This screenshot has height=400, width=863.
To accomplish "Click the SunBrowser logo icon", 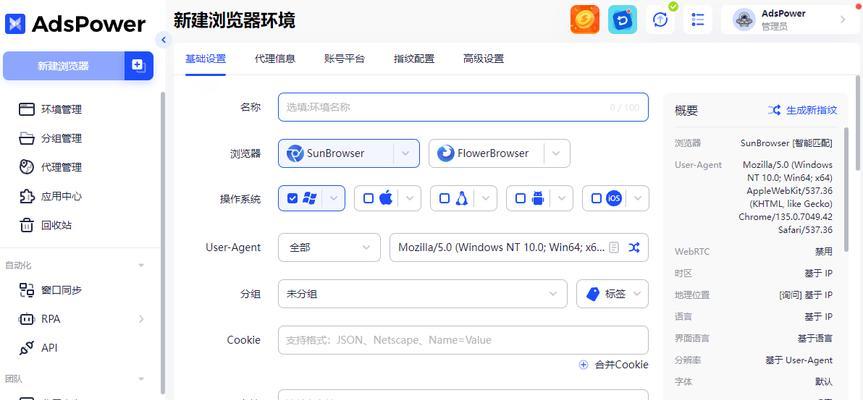I will tap(296, 153).
